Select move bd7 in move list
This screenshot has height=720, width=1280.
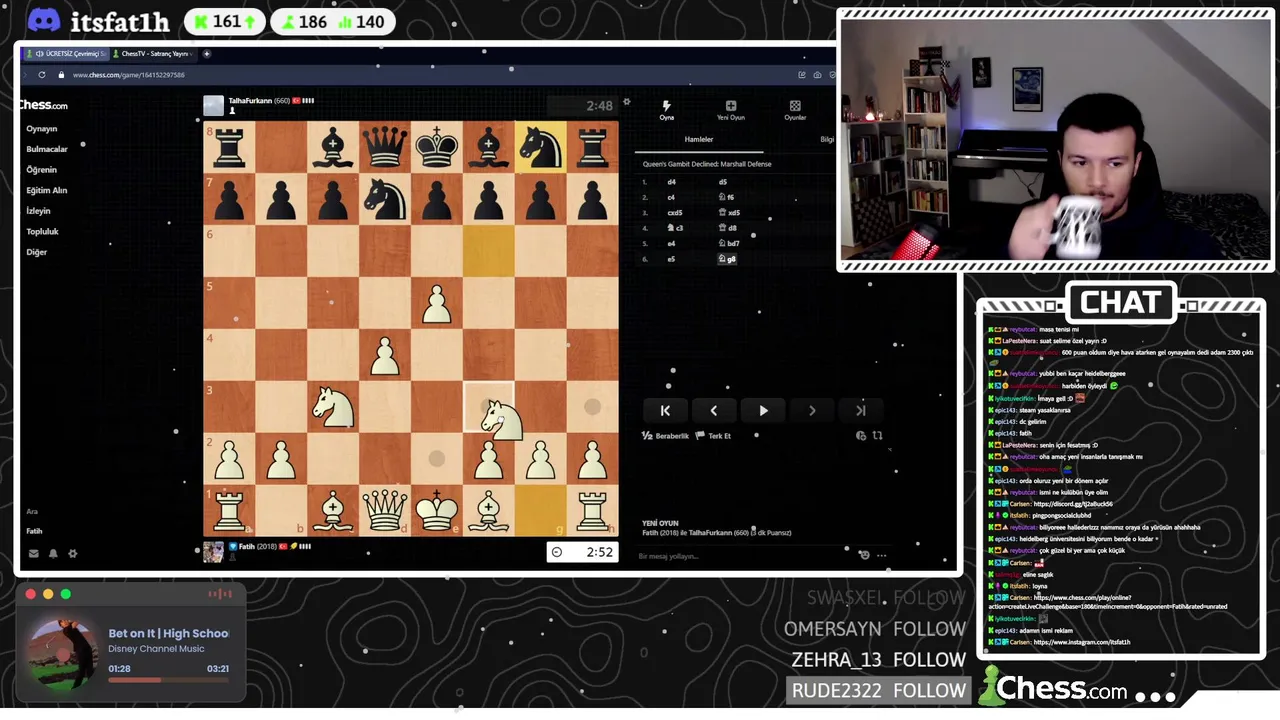[729, 243]
